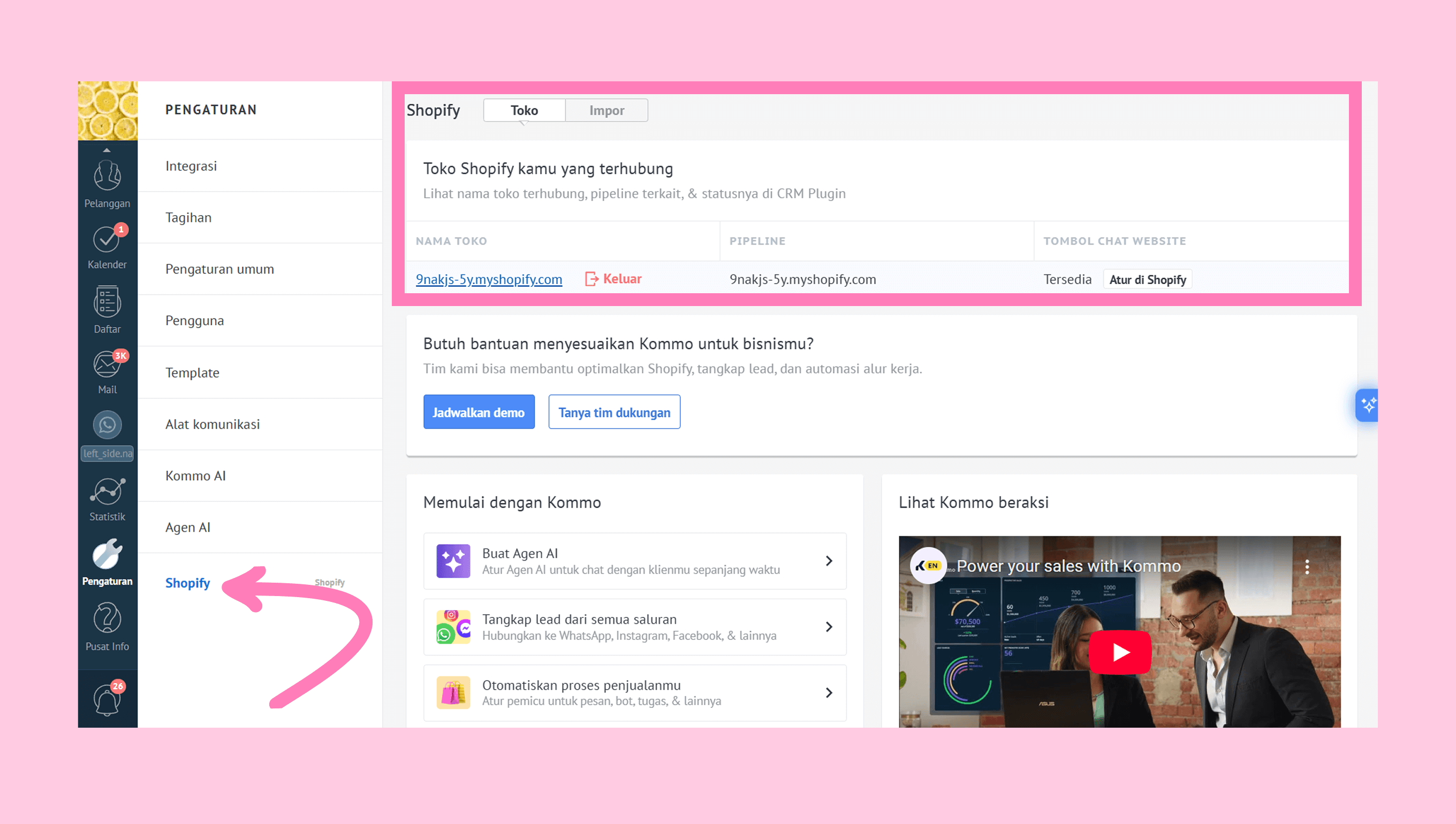Open Tagihan in the settings menu

point(260,217)
